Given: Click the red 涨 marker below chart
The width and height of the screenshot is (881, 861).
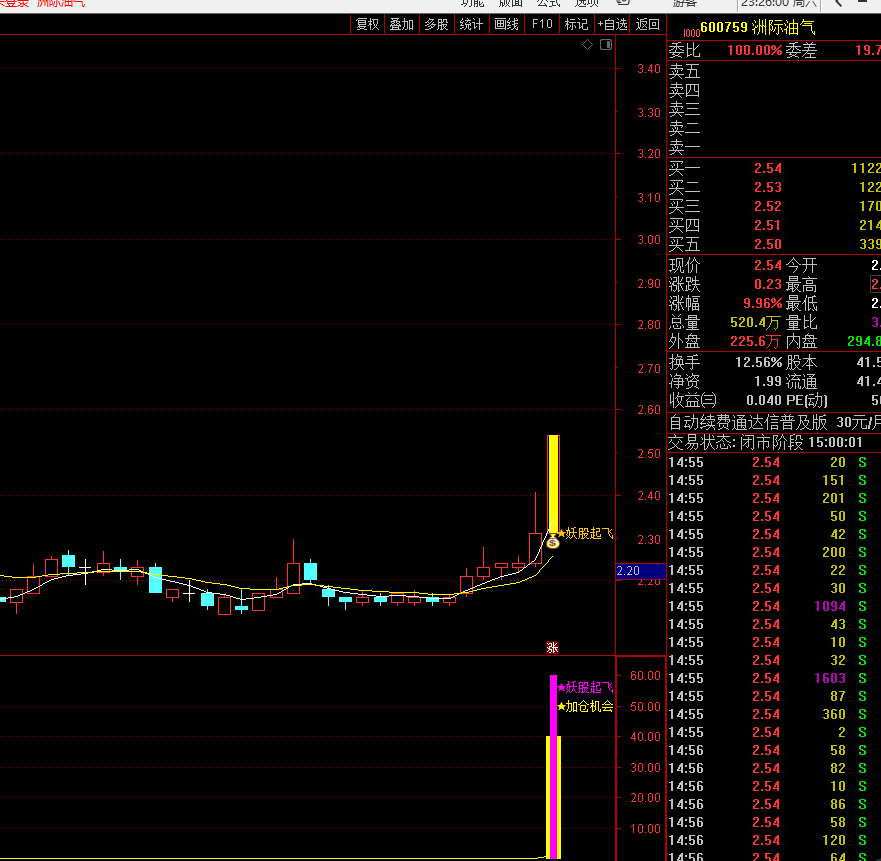Looking at the screenshot, I should click(552, 647).
